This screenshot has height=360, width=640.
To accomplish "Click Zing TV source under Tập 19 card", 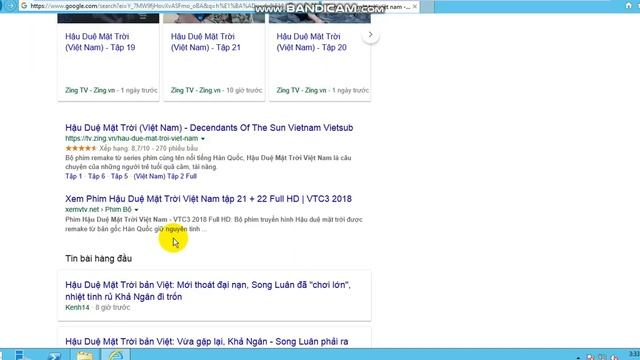I will pos(90,90).
